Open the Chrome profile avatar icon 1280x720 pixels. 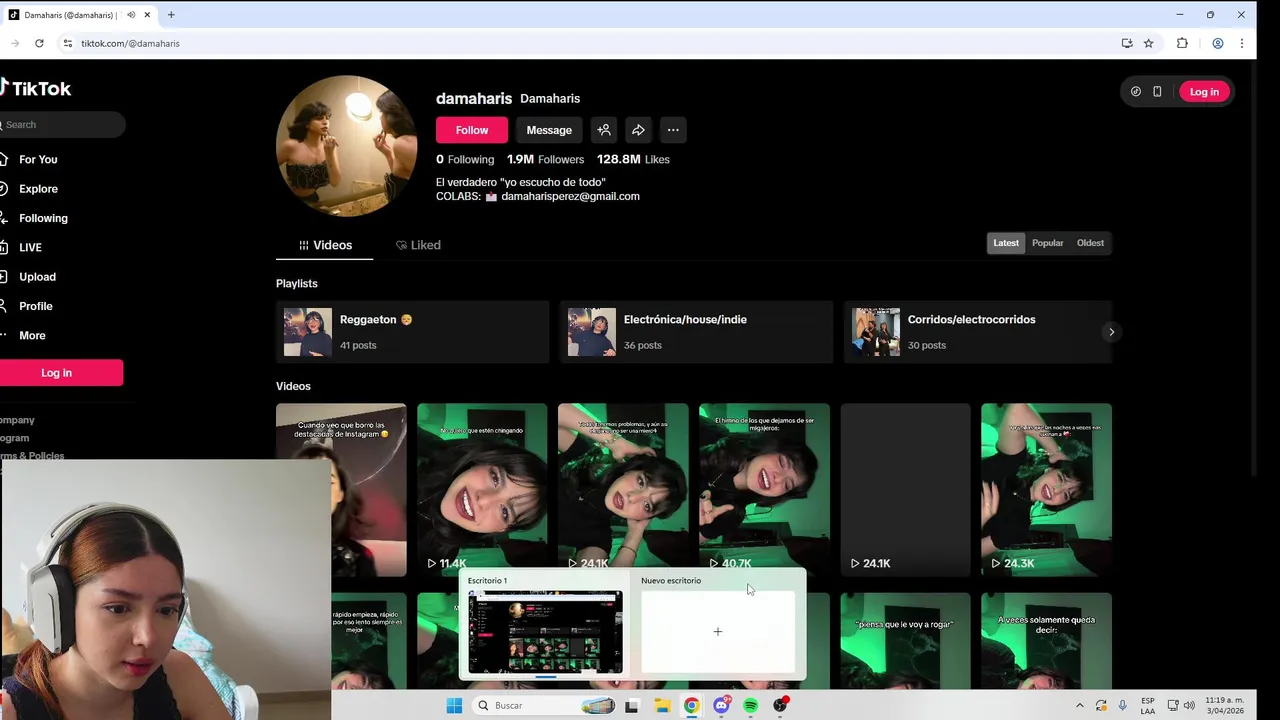click(x=1218, y=43)
